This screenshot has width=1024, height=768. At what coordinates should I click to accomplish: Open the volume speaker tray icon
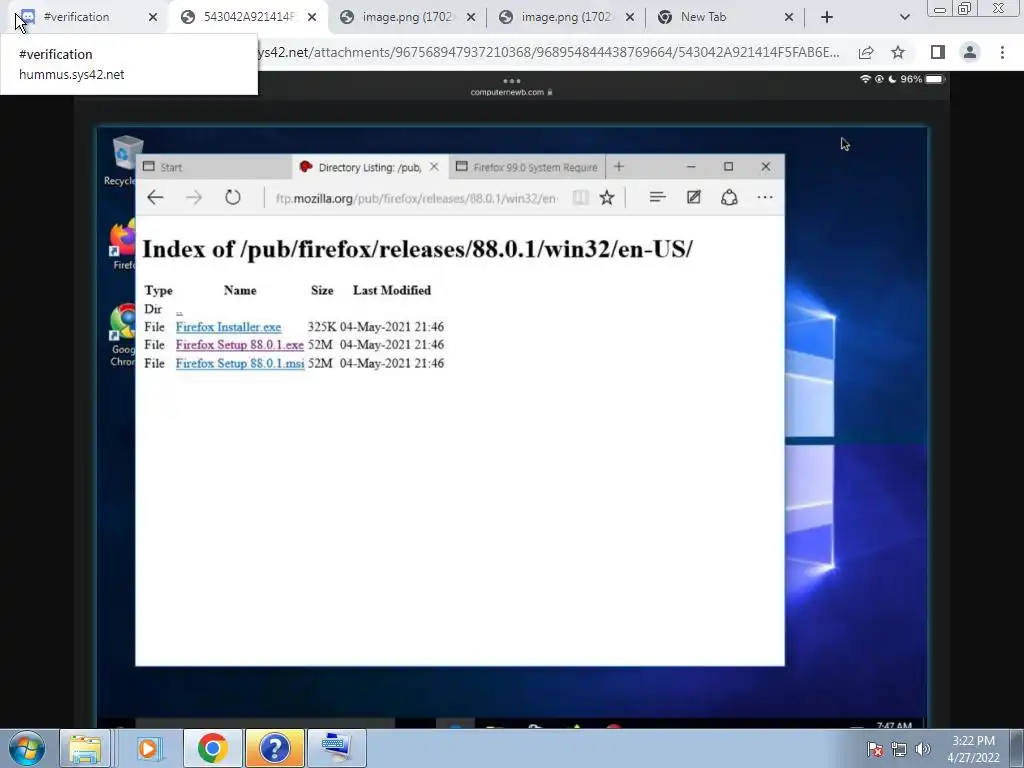click(922, 750)
